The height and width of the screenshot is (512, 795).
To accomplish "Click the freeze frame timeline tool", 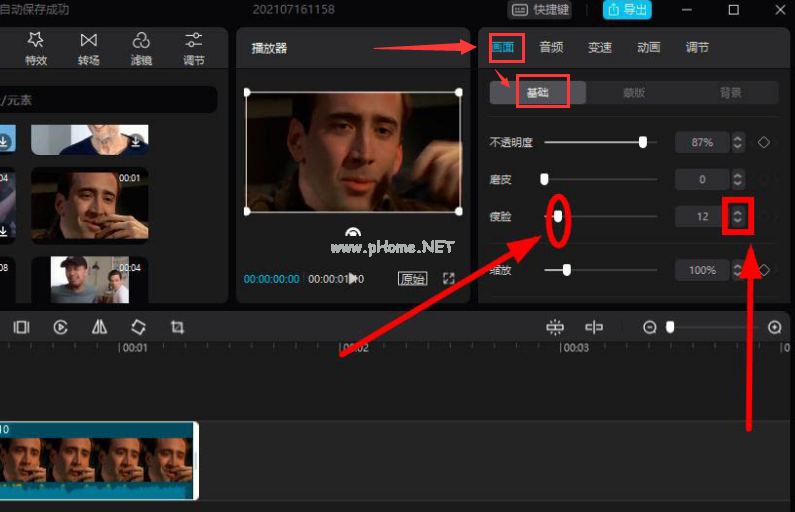I will click(21, 327).
